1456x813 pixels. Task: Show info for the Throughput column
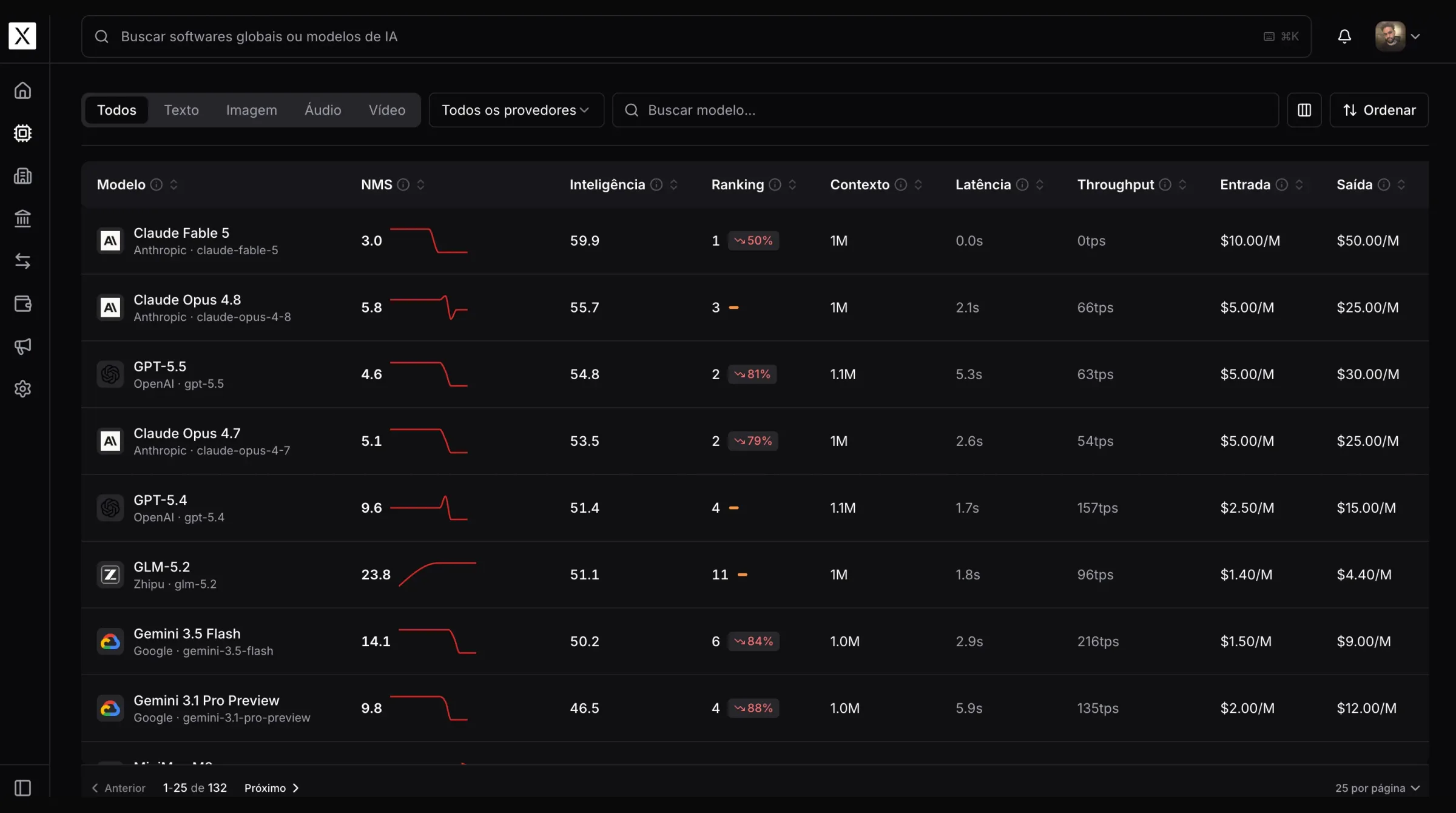click(x=1165, y=184)
